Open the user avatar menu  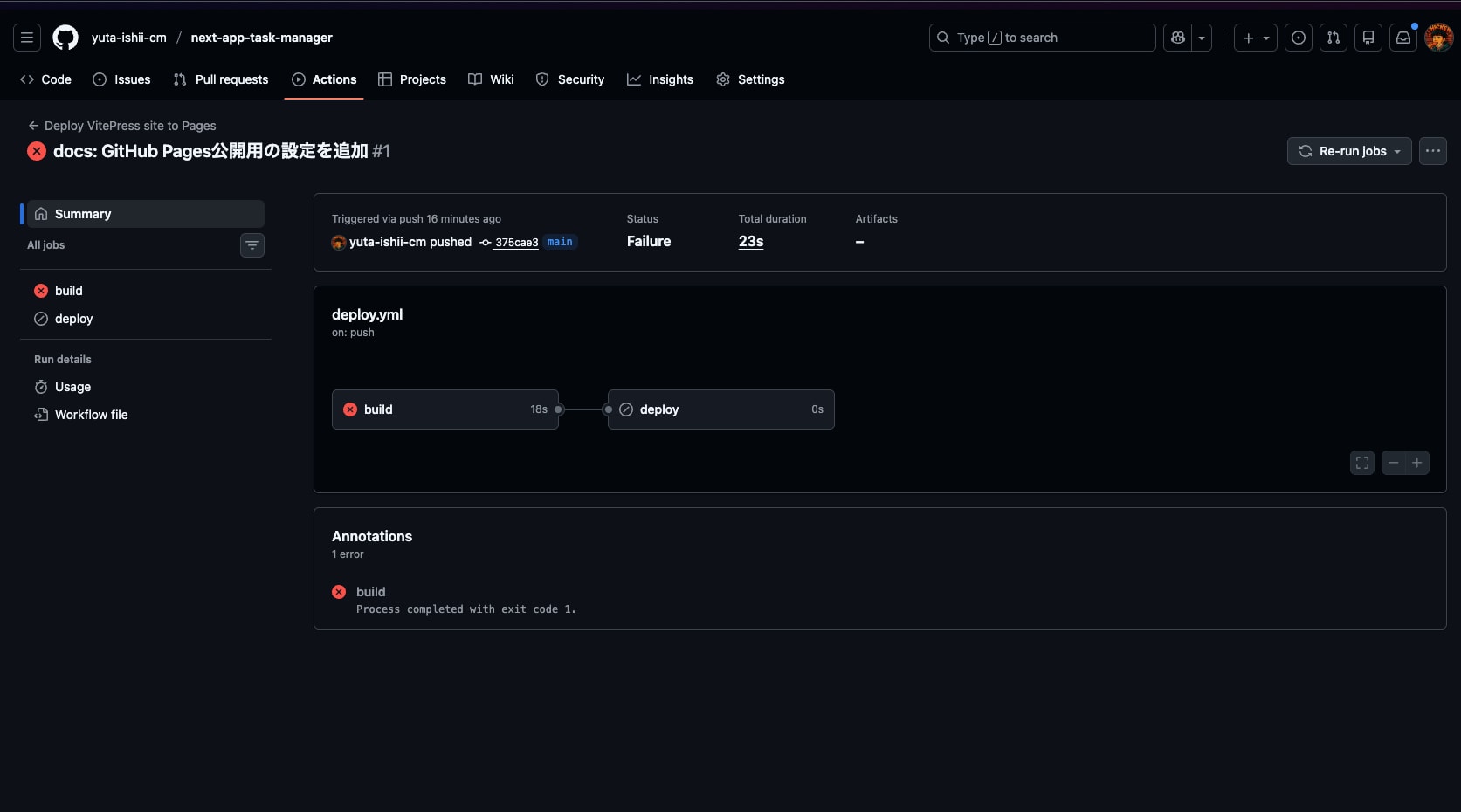[1439, 38]
